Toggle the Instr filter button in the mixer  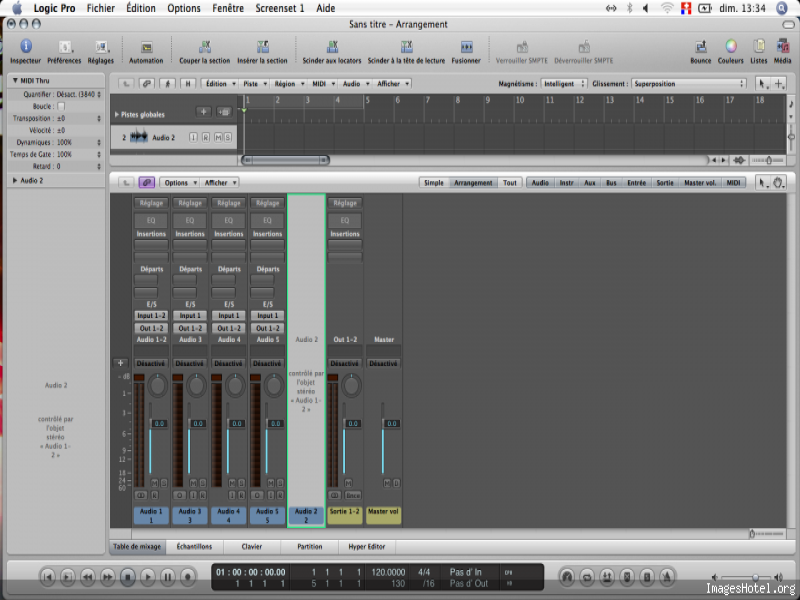click(566, 183)
